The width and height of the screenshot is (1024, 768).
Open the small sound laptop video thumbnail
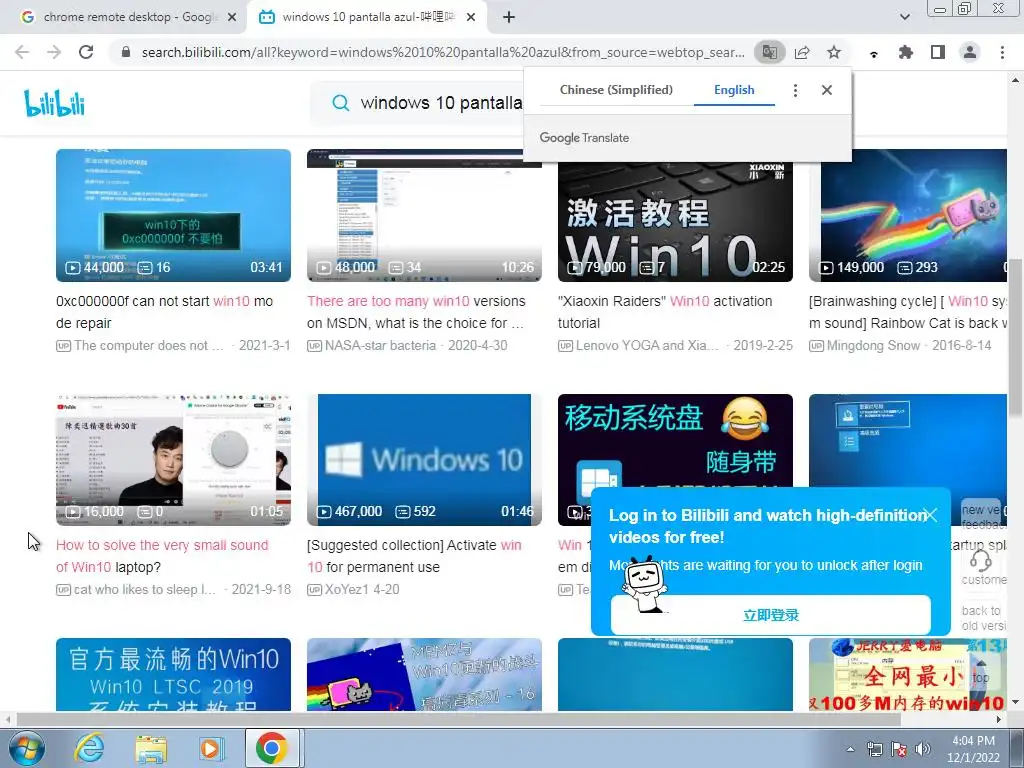[x=173, y=460]
